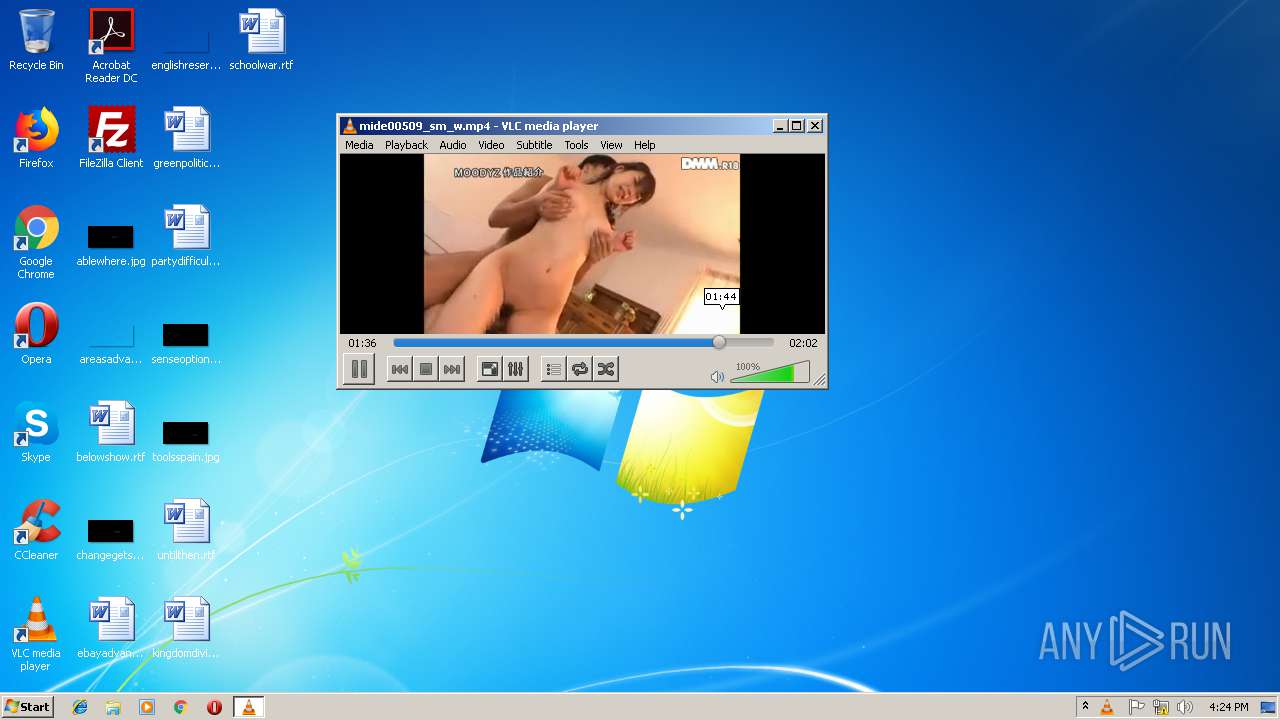Screen dimensions: 1280x720
Task: Skip to next media in VLC
Action: point(452,369)
